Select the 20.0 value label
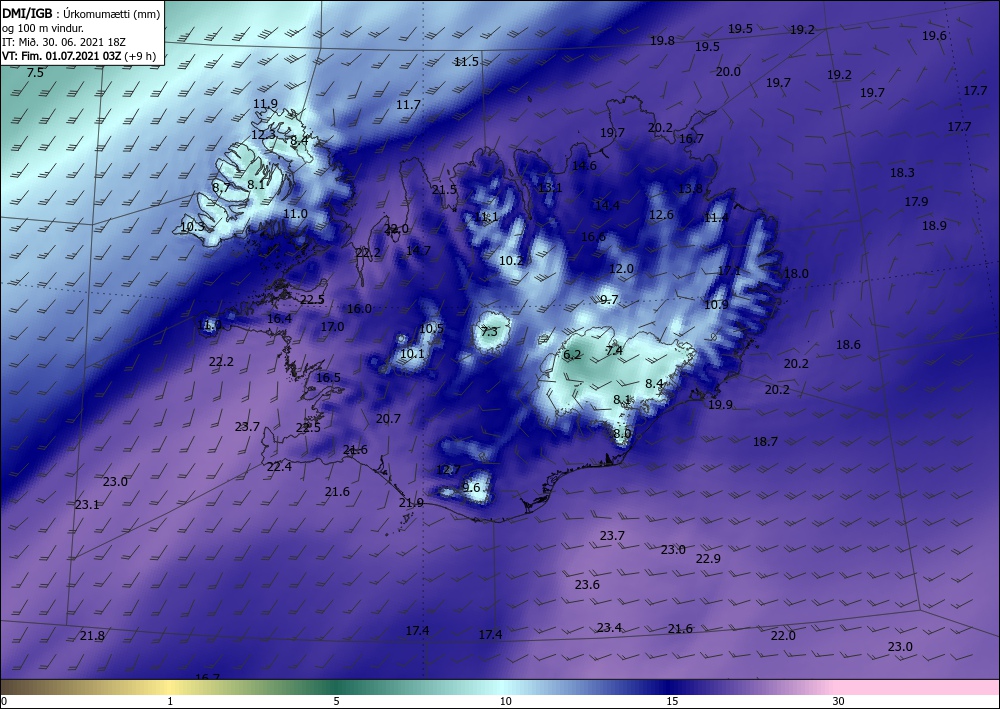The image size is (1000, 709). click(x=728, y=71)
